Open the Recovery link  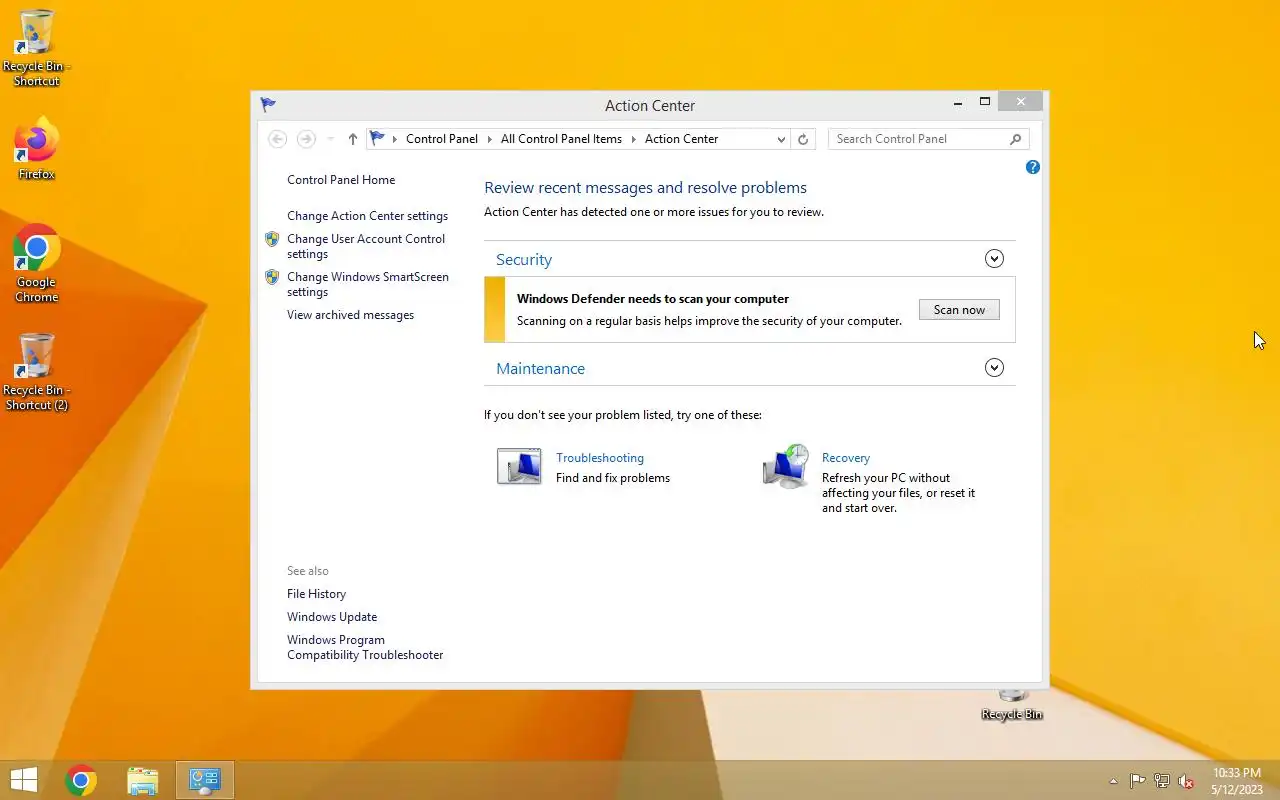click(x=846, y=458)
